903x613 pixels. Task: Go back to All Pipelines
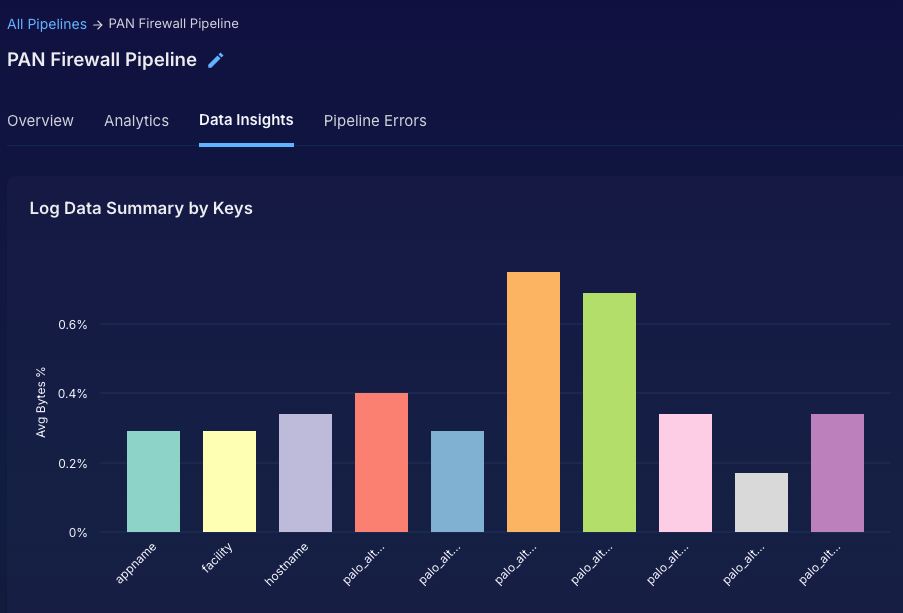[46, 23]
